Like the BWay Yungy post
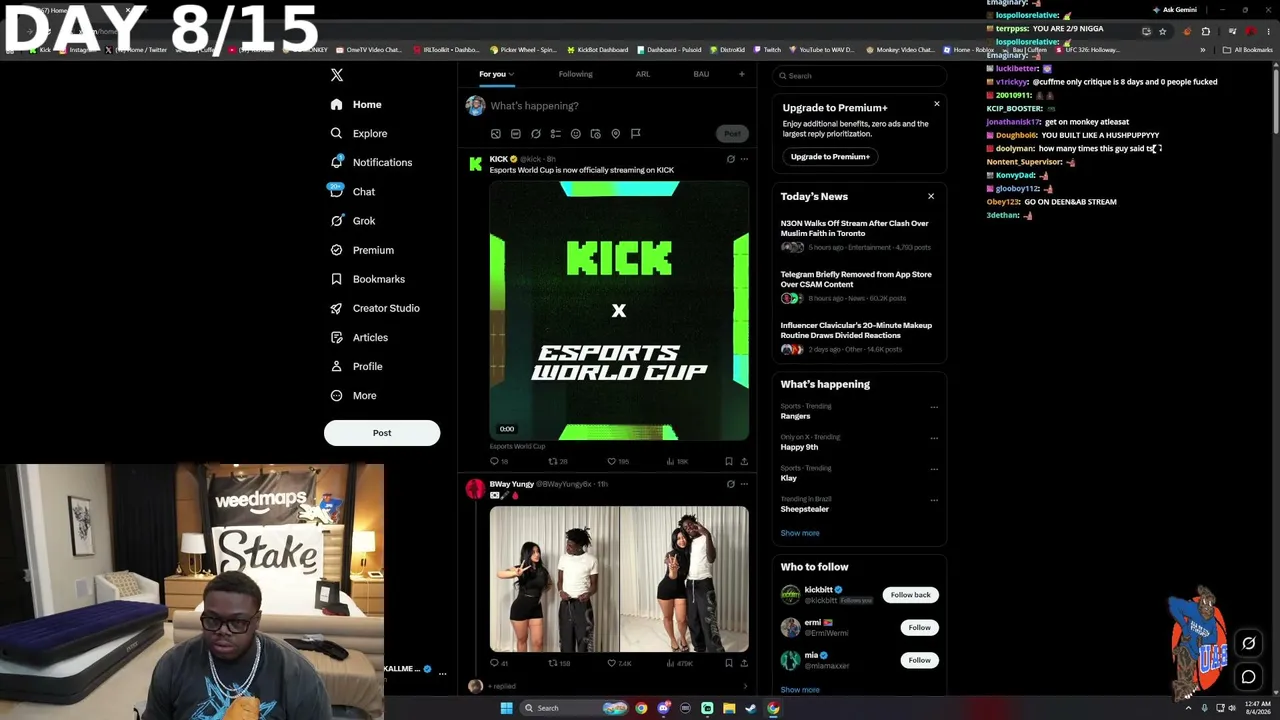Screen dimensions: 1280x720 (619, 663)
